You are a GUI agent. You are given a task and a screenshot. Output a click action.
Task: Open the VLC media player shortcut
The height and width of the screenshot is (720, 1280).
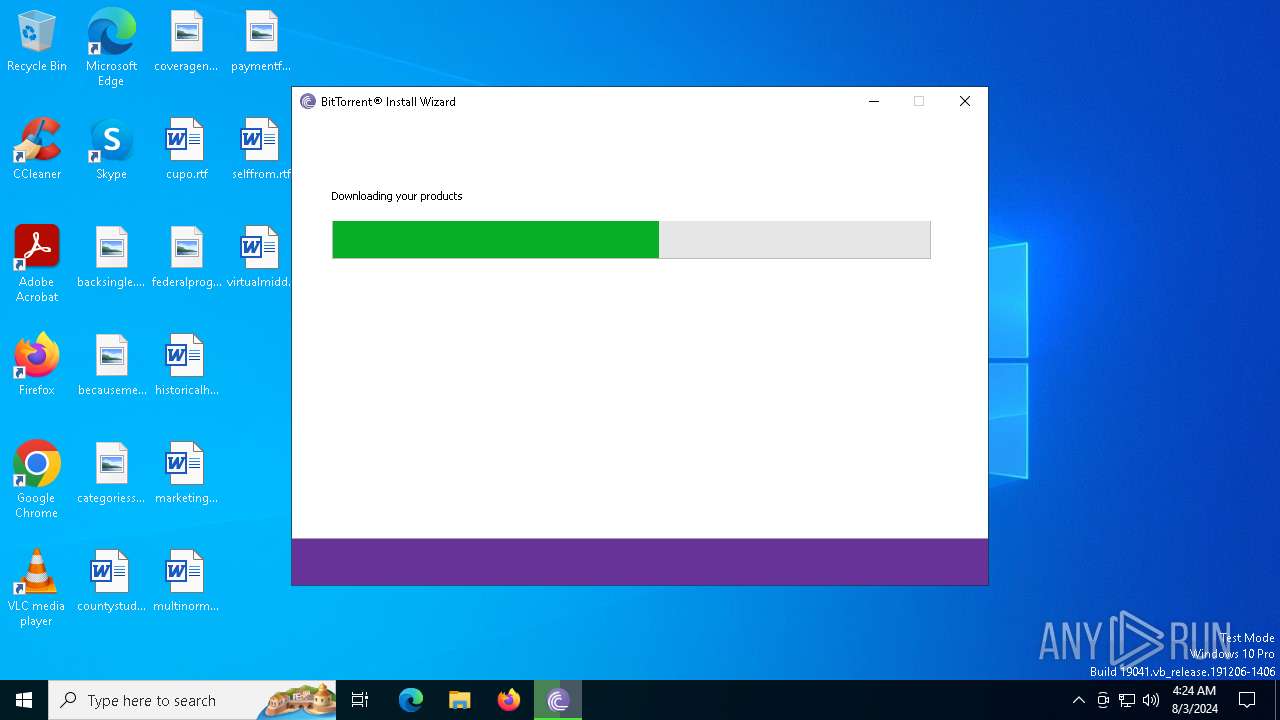tap(37, 588)
